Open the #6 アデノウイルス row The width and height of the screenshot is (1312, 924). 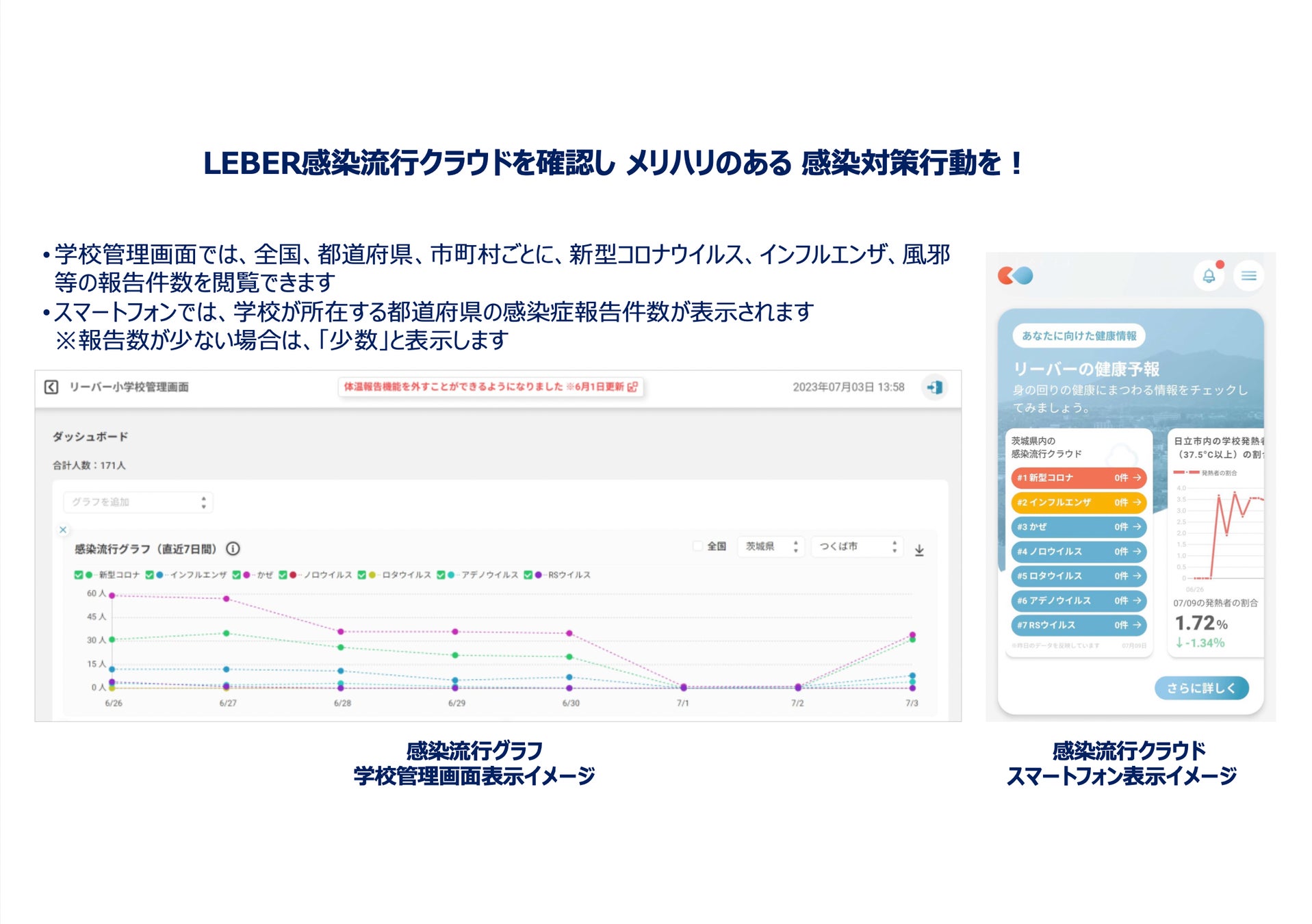pos(1078,601)
